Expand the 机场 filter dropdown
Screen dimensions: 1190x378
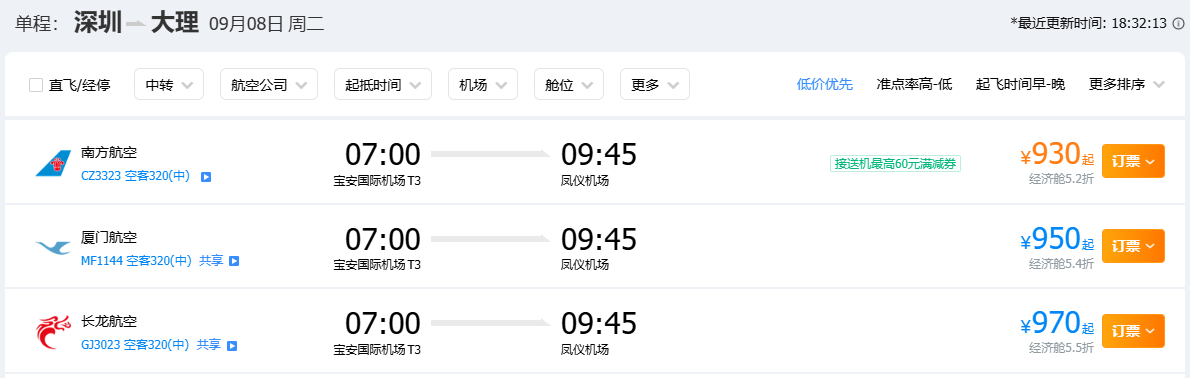click(x=483, y=84)
